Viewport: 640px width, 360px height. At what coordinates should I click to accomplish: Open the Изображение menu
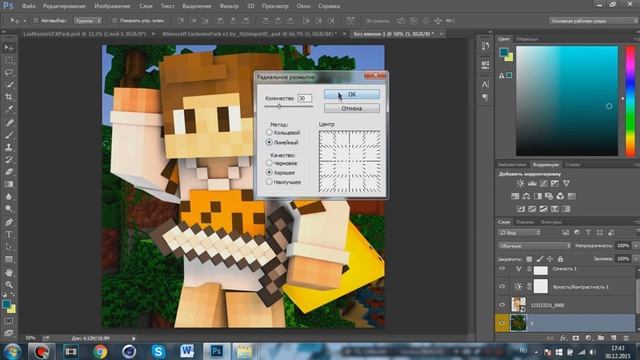(112, 6)
